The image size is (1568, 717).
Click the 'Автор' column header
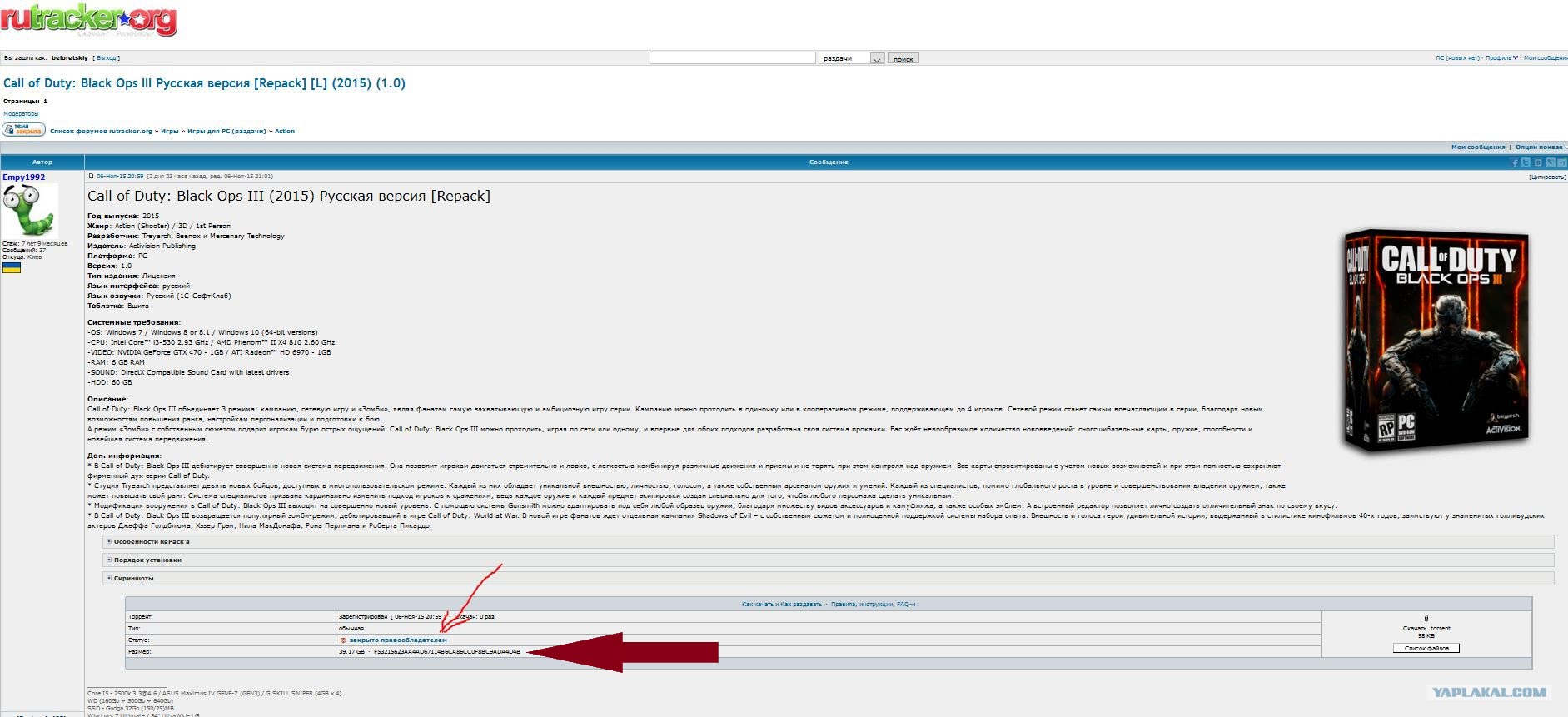[x=42, y=162]
